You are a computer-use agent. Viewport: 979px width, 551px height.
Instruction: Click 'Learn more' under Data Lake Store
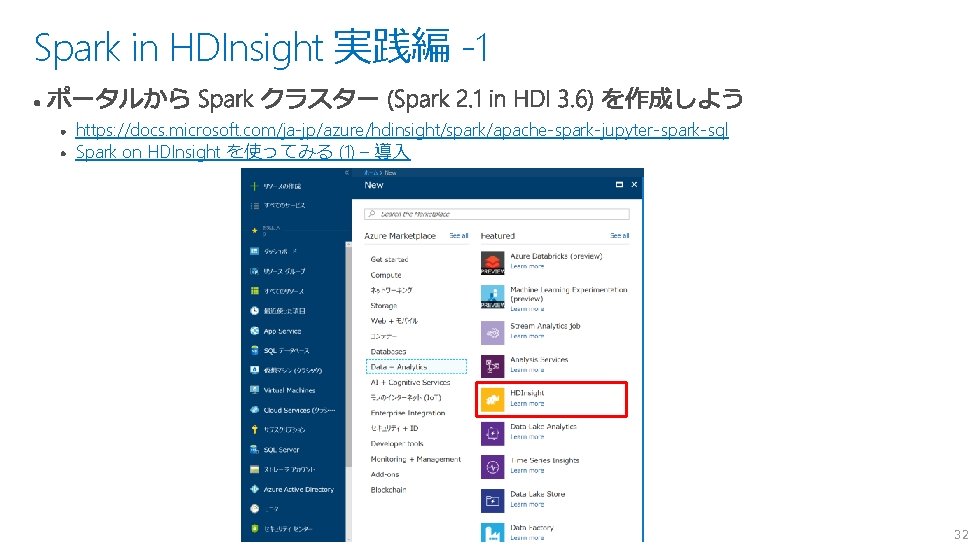pyautogui.click(x=527, y=504)
